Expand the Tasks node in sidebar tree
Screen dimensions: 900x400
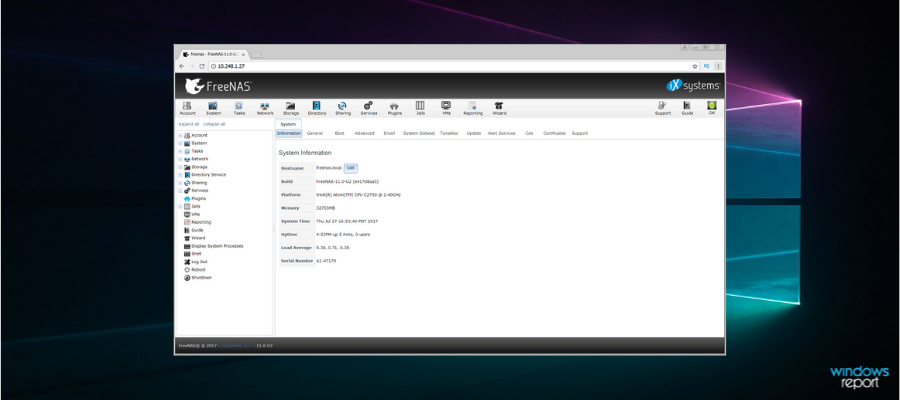pos(180,151)
